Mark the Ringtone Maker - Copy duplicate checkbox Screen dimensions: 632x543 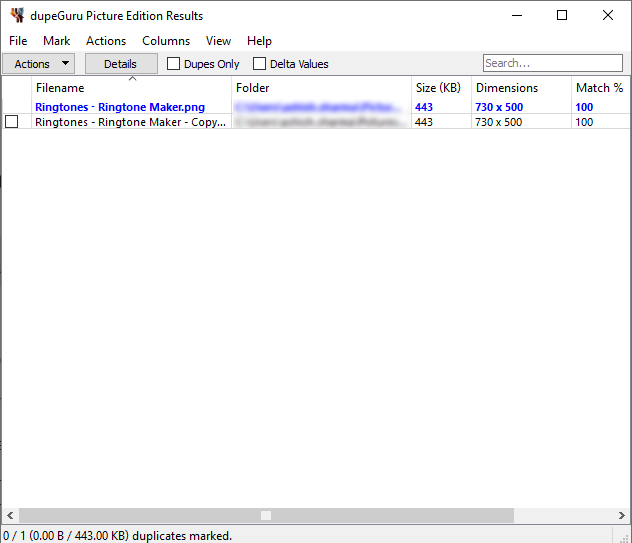12,122
